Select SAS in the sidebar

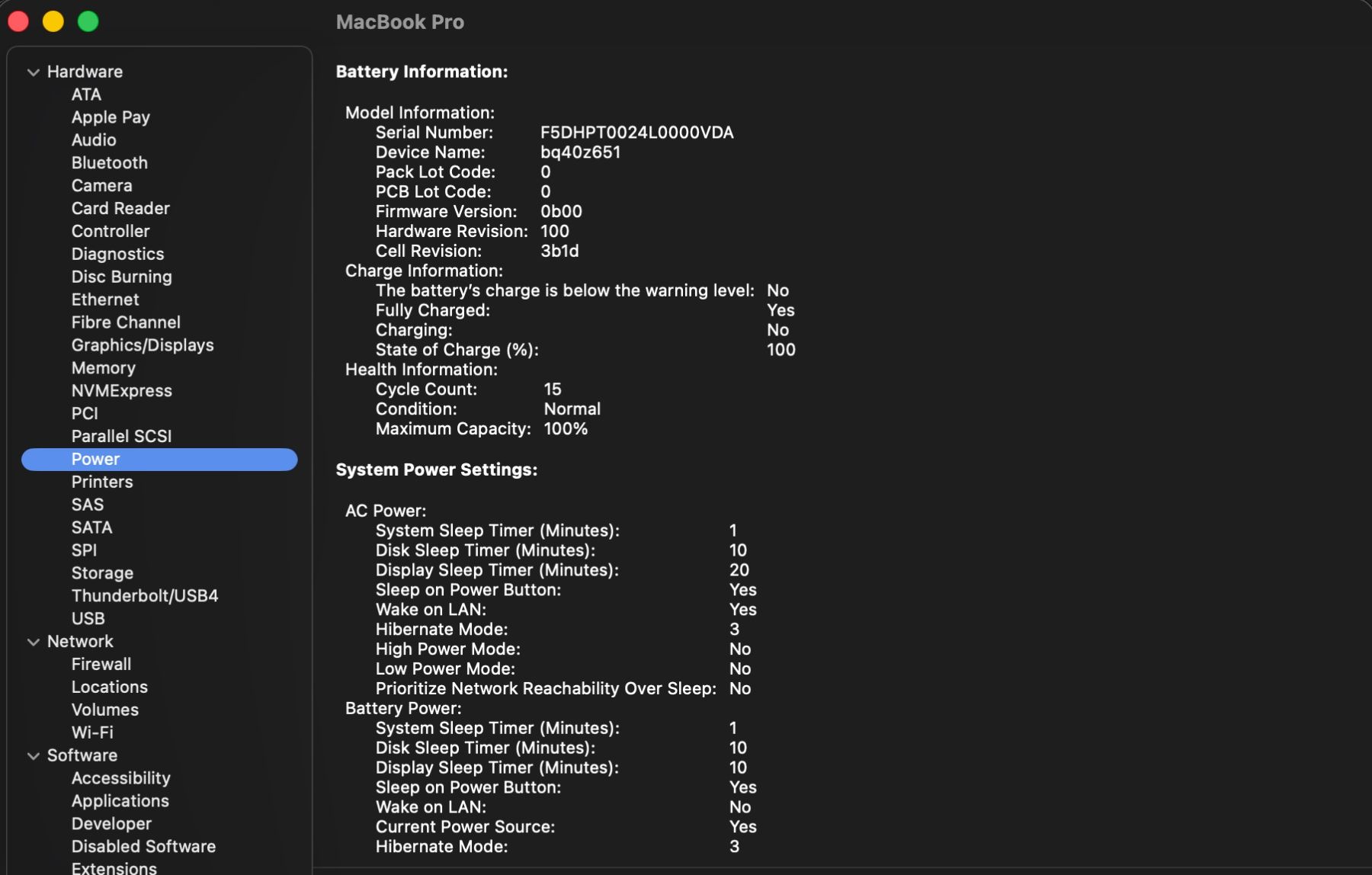pos(88,505)
